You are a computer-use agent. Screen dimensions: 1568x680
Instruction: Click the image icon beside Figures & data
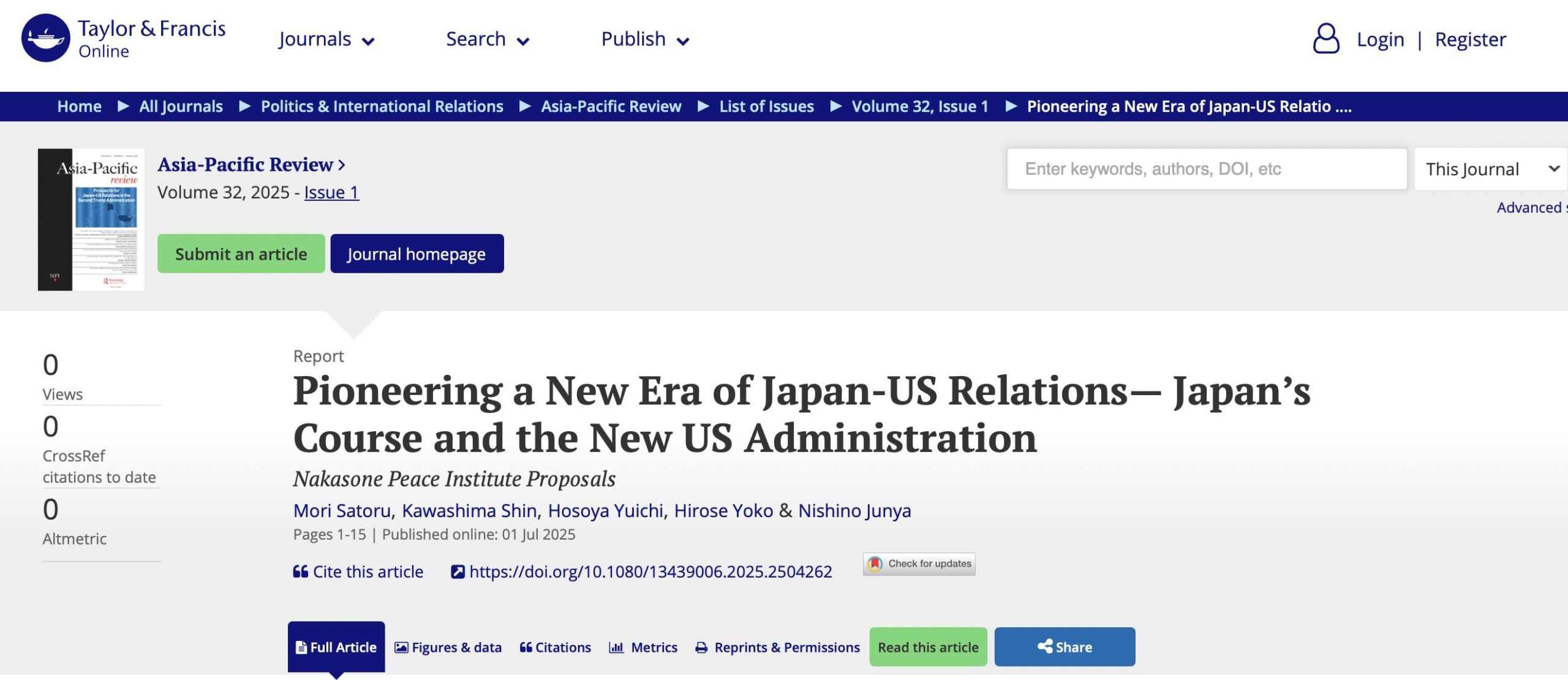coord(401,648)
